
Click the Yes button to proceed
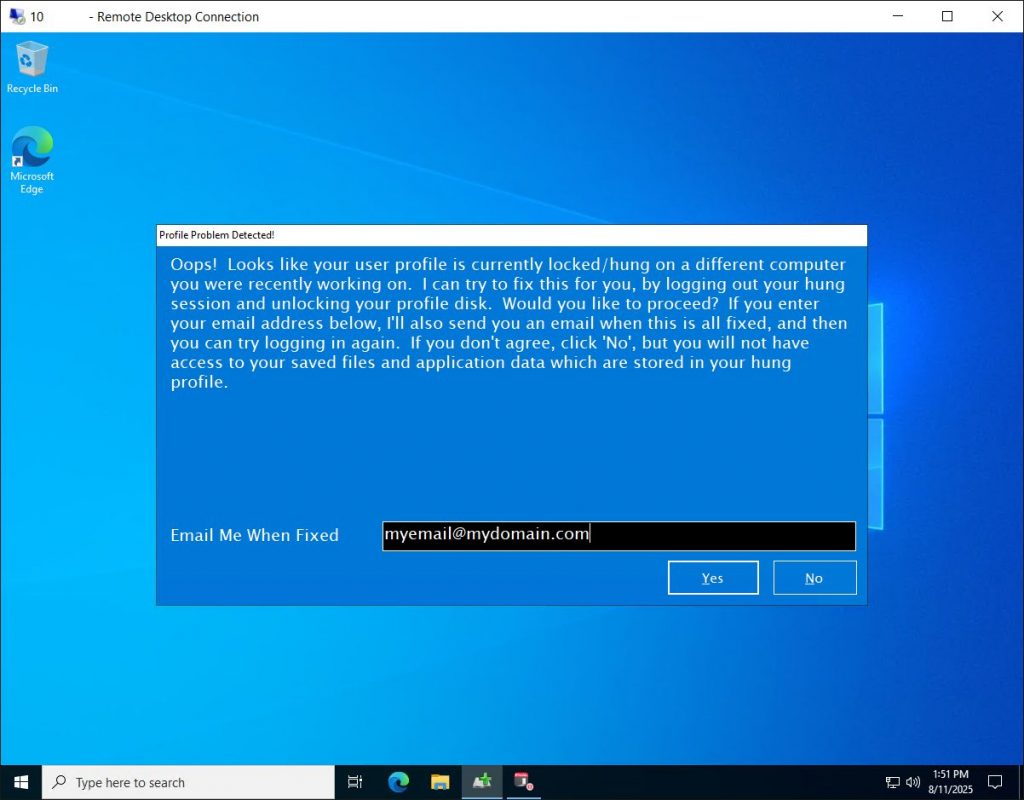click(x=713, y=578)
